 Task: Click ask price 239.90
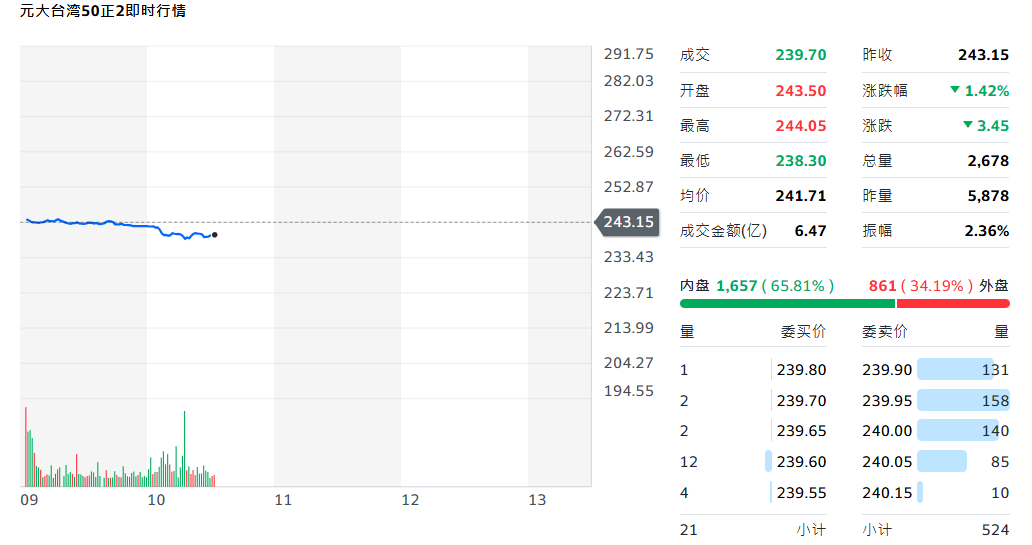click(x=887, y=369)
